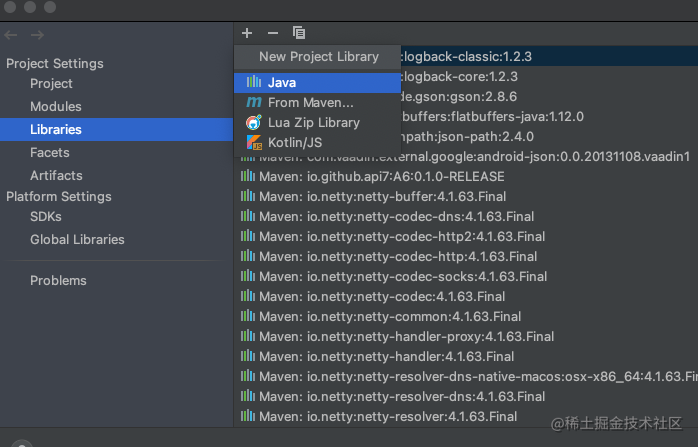The image size is (698, 447).
Task: Open the Project settings page
Action: pyautogui.click(x=51, y=84)
